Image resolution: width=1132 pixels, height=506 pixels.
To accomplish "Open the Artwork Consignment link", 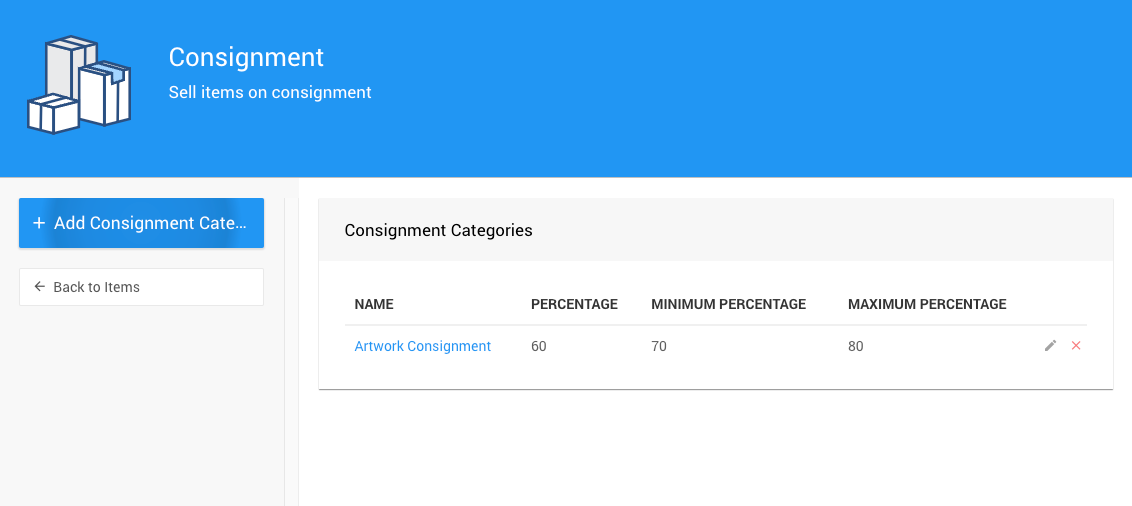I will [x=422, y=346].
